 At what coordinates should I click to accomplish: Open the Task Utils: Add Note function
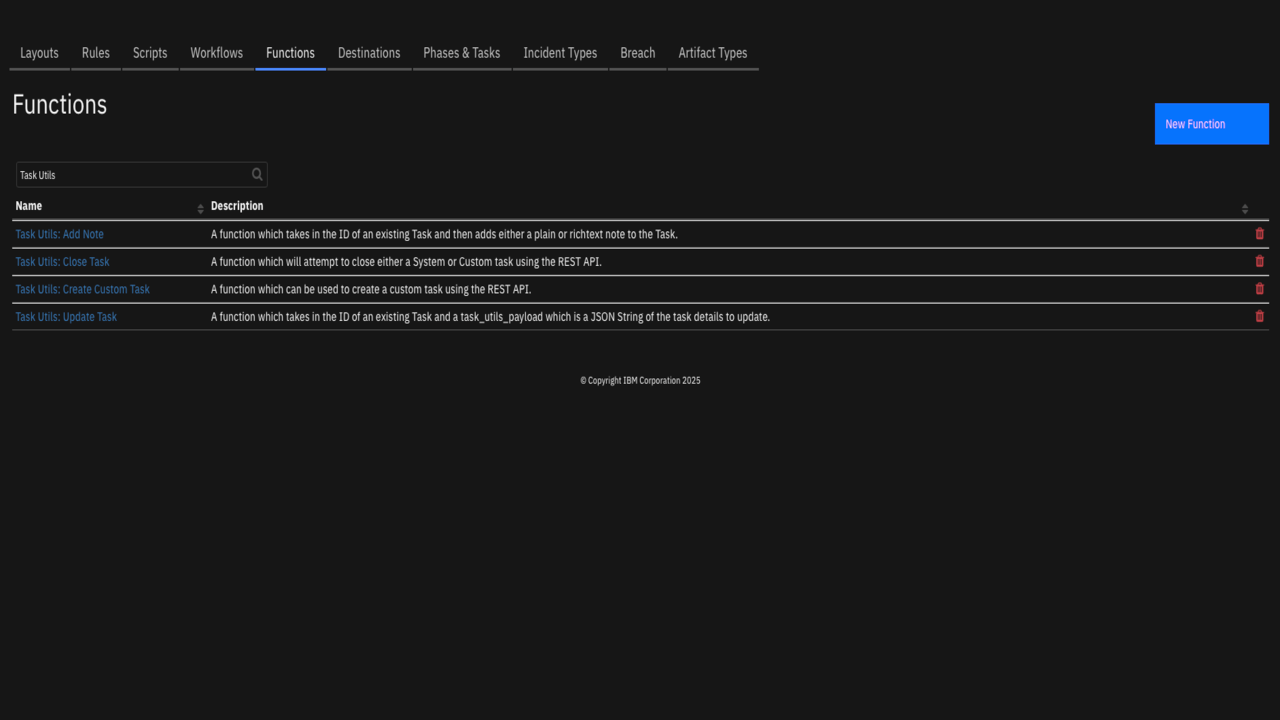[59, 234]
